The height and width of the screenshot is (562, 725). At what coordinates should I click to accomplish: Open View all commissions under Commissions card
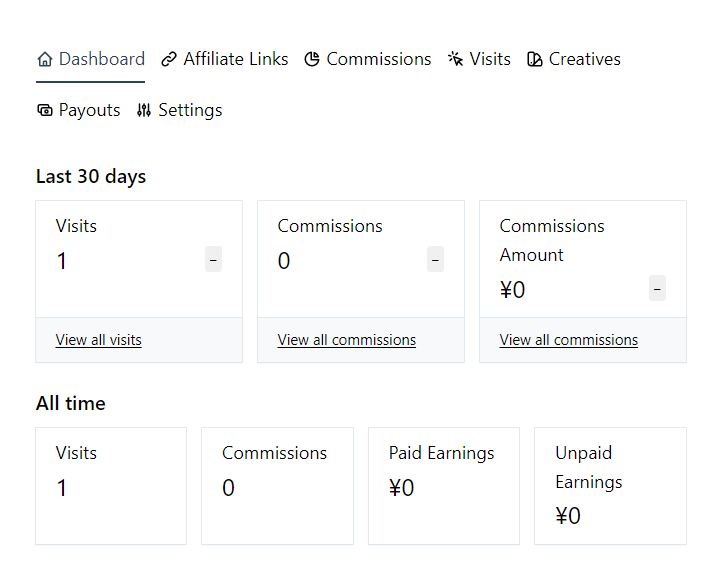coord(347,340)
